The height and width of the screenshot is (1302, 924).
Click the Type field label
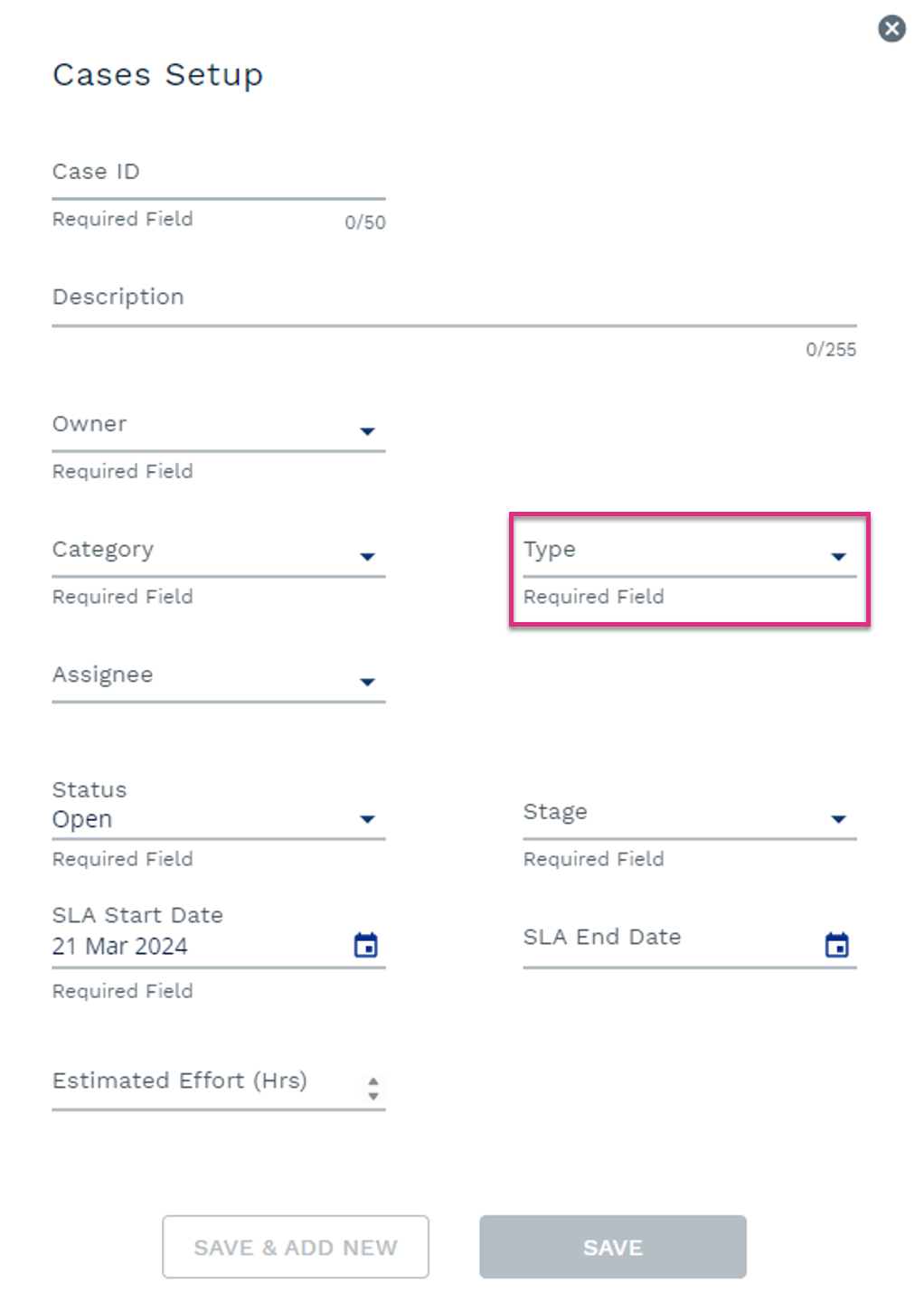pos(550,550)
